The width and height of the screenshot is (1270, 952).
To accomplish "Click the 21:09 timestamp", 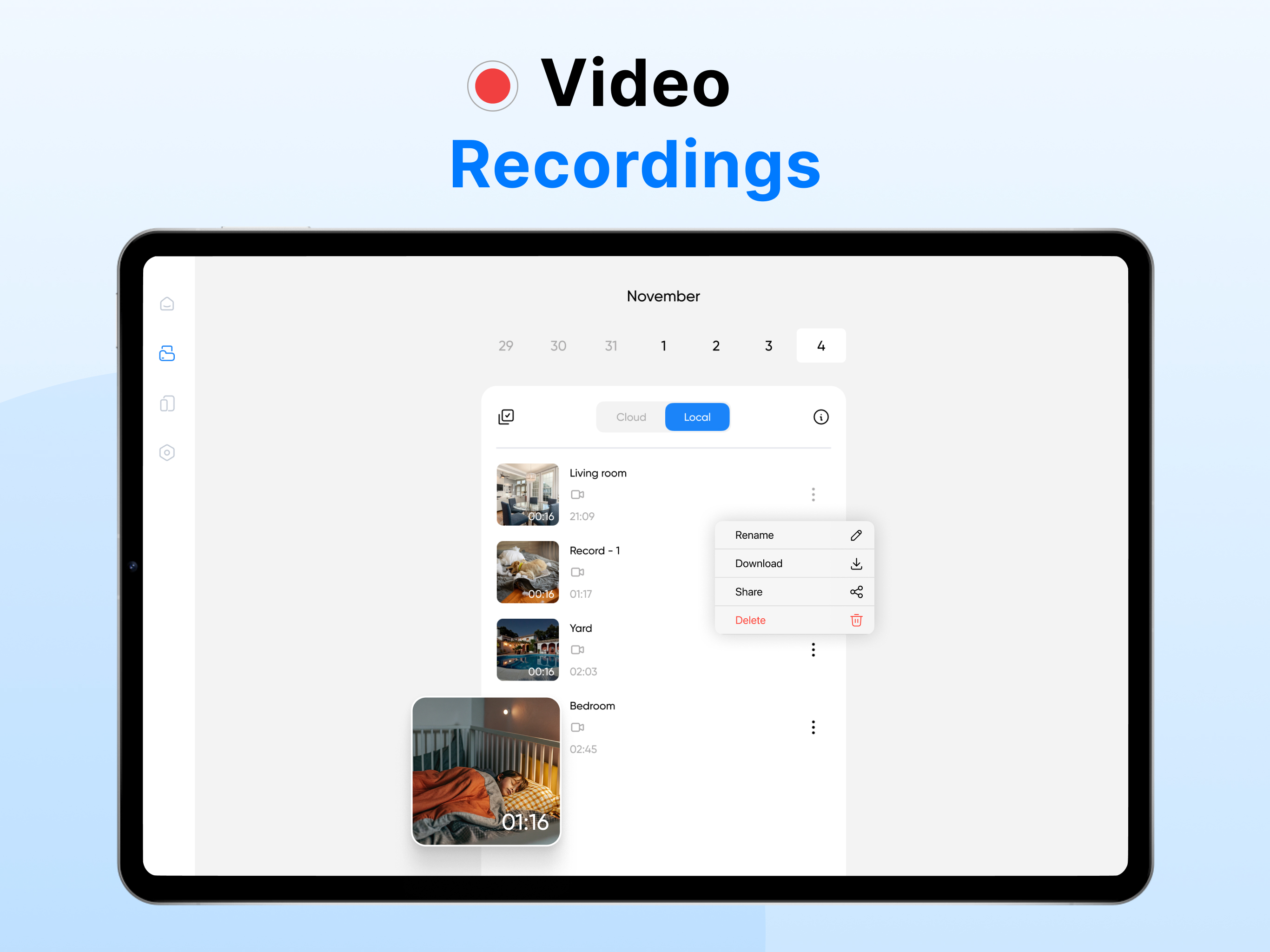I will pos(582,516).
